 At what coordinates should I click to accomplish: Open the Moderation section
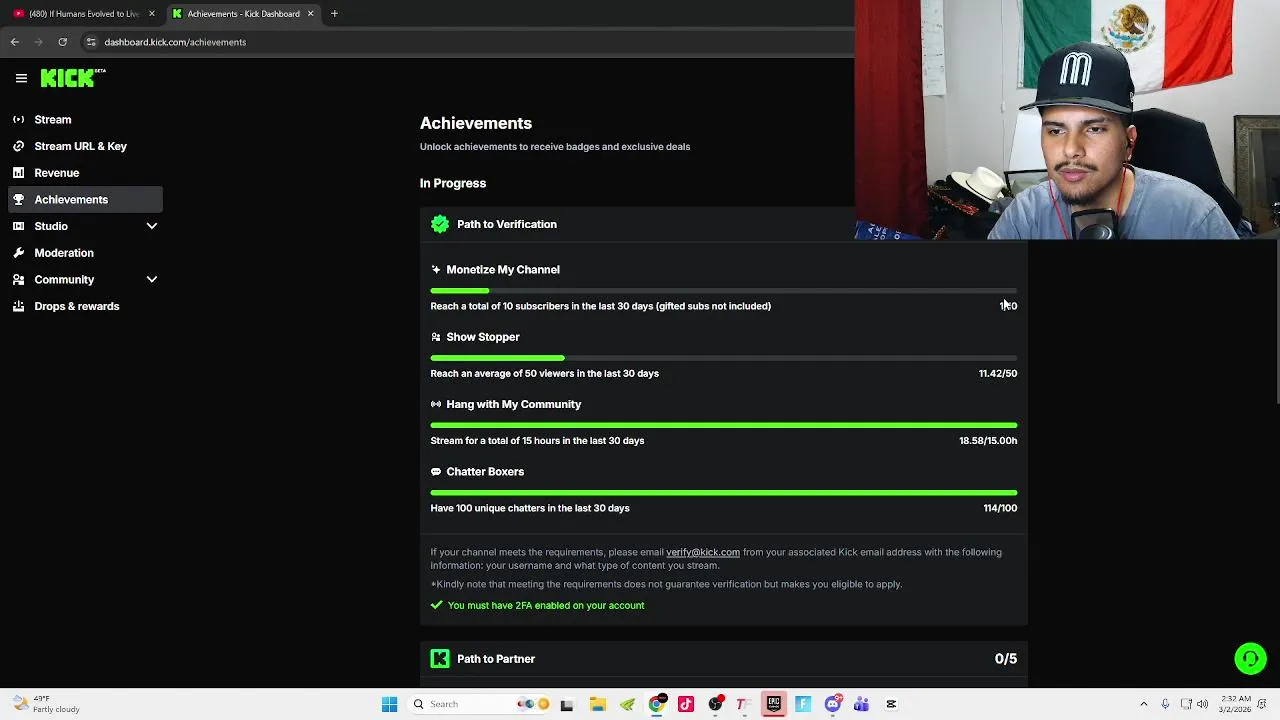point(85,253)
